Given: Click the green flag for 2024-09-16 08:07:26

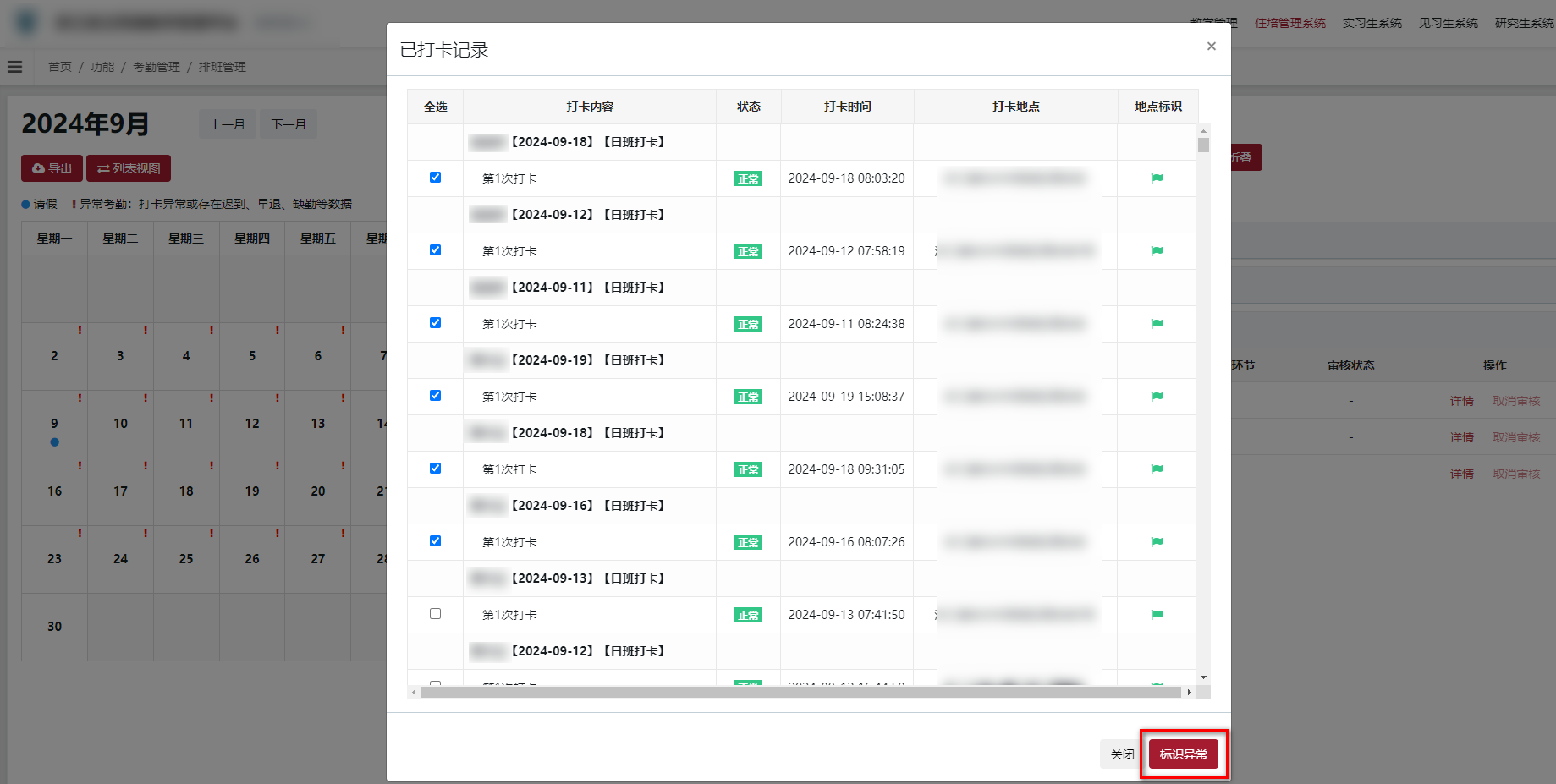Looking at the screenshot, I should (x=1157, y=542).
